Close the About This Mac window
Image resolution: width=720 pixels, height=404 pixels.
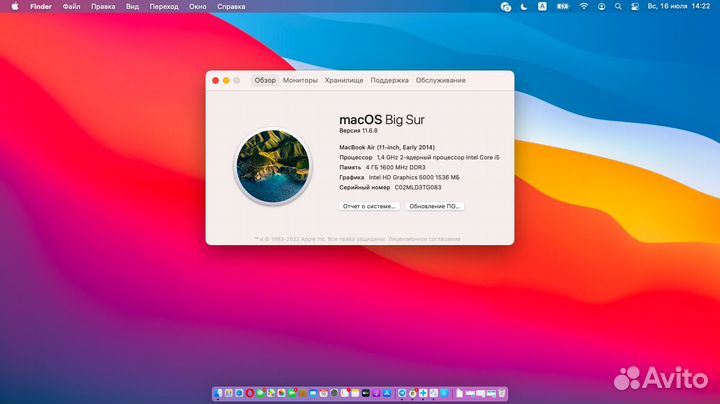pyautogui.click(x=215, y=80)
